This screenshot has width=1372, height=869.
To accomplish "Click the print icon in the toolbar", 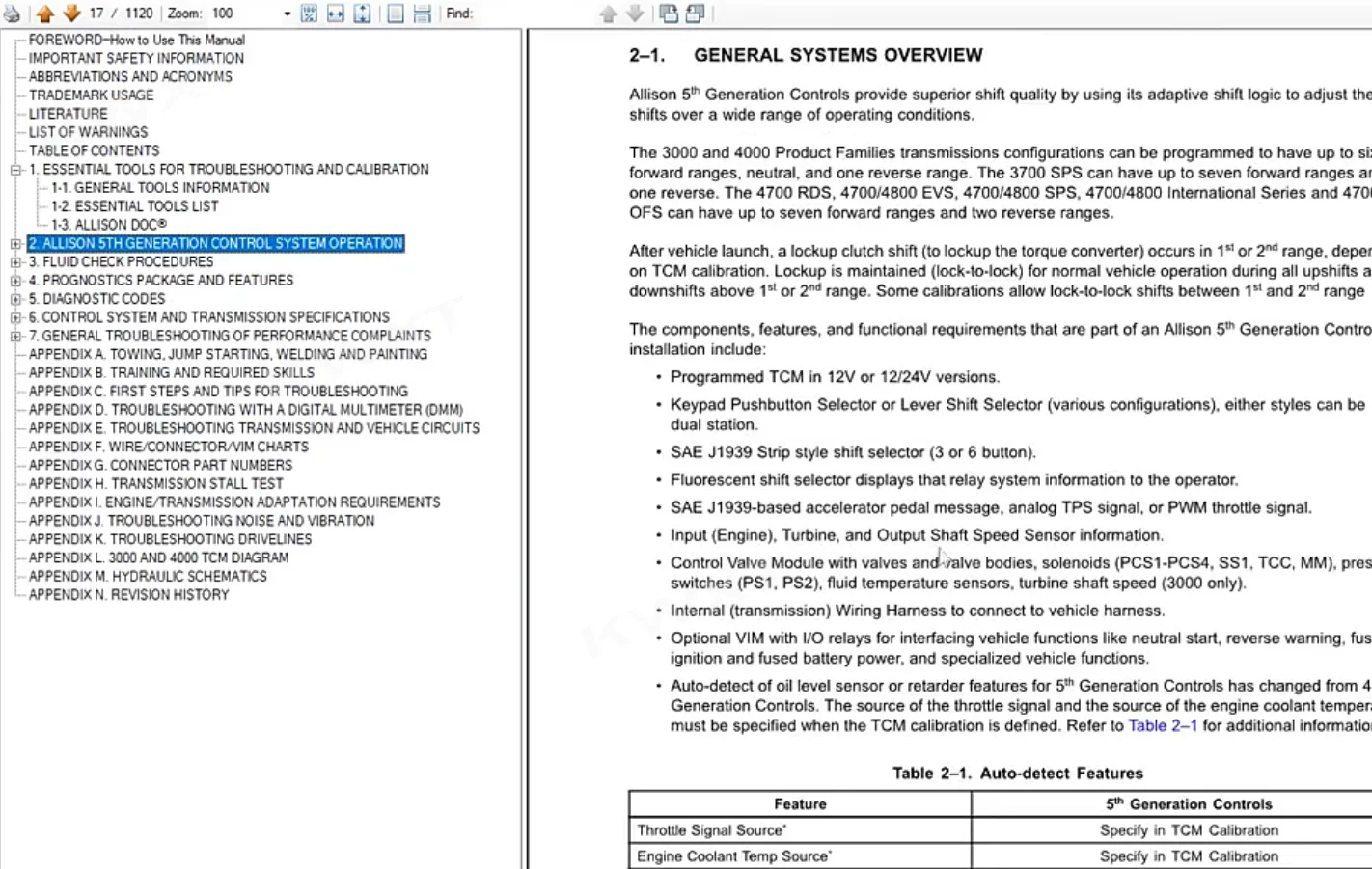I will [12, 14].
